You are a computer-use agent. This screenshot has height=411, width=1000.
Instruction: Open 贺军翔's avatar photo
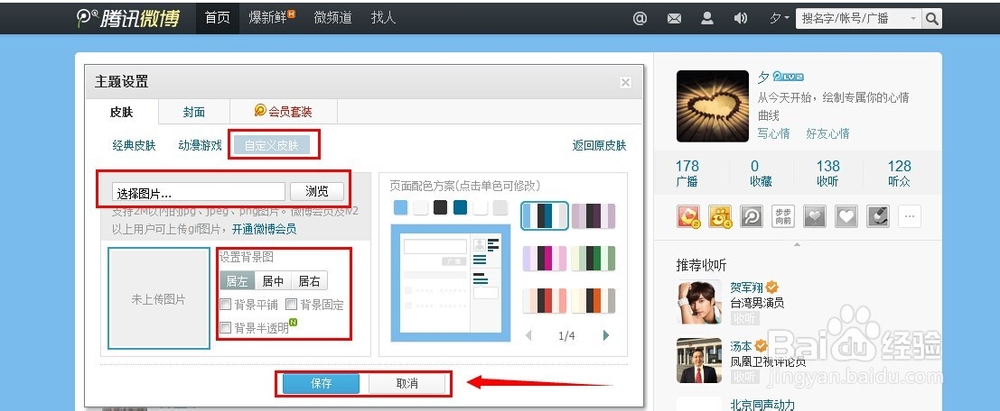click(x=699, y=302)
